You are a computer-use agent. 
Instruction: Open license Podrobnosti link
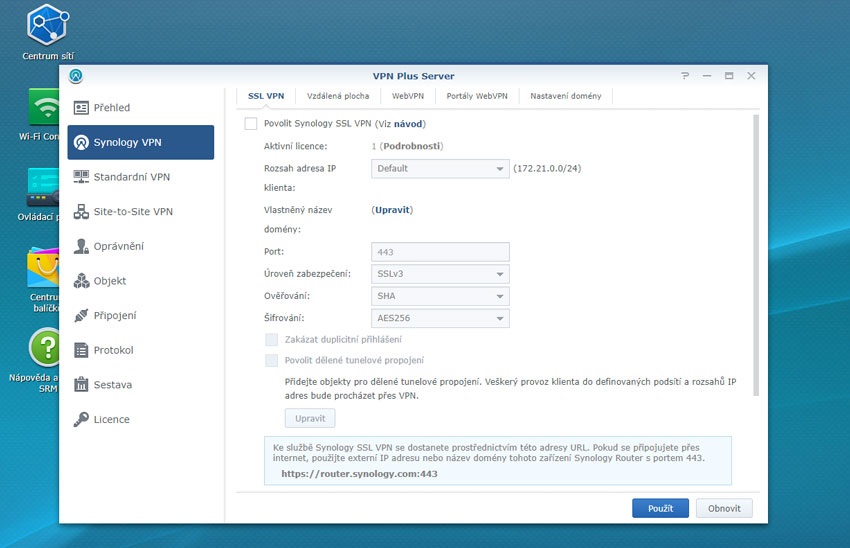tap(411, 146)
